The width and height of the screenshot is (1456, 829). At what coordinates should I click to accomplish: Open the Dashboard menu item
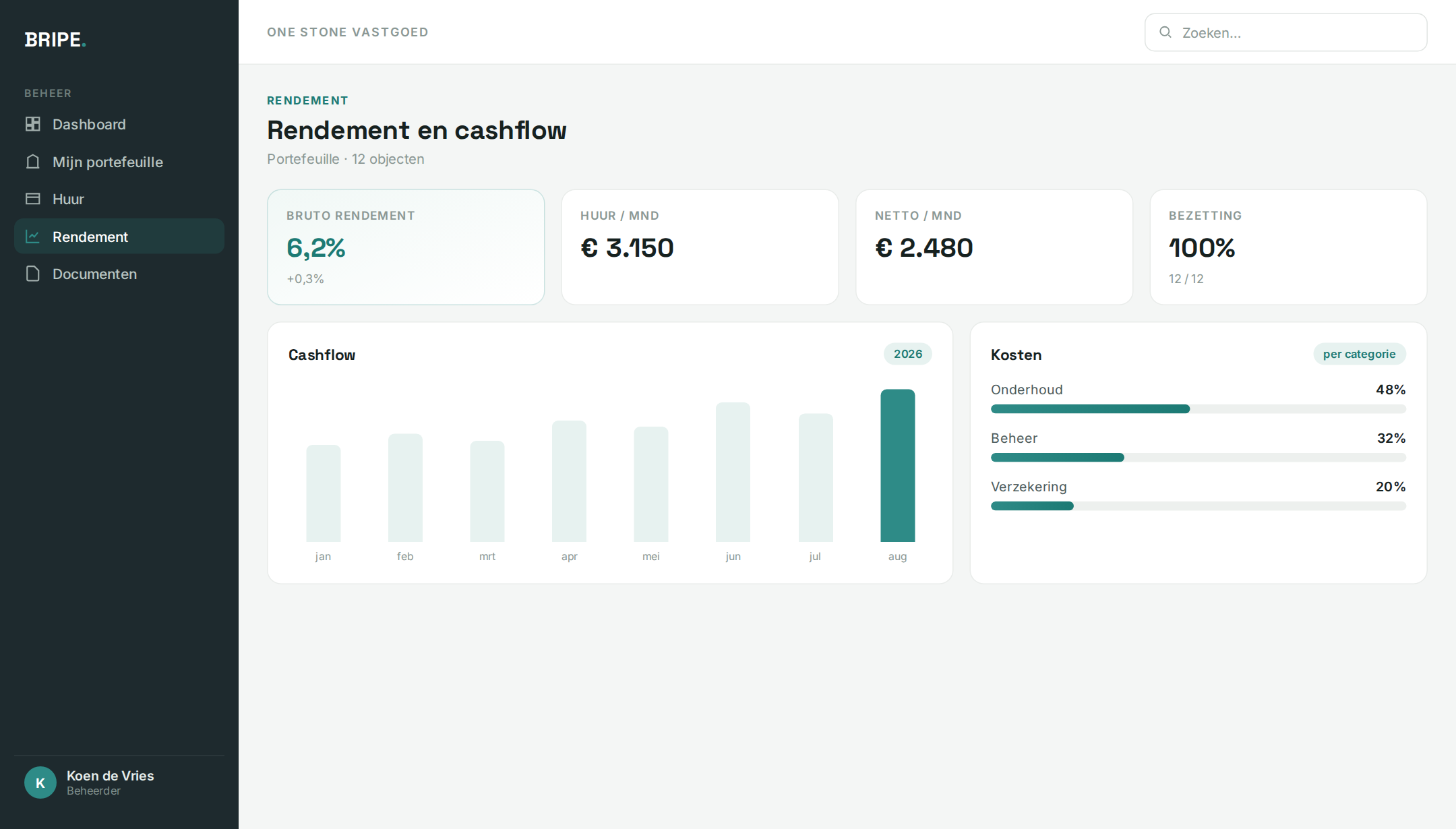point(119,124)
